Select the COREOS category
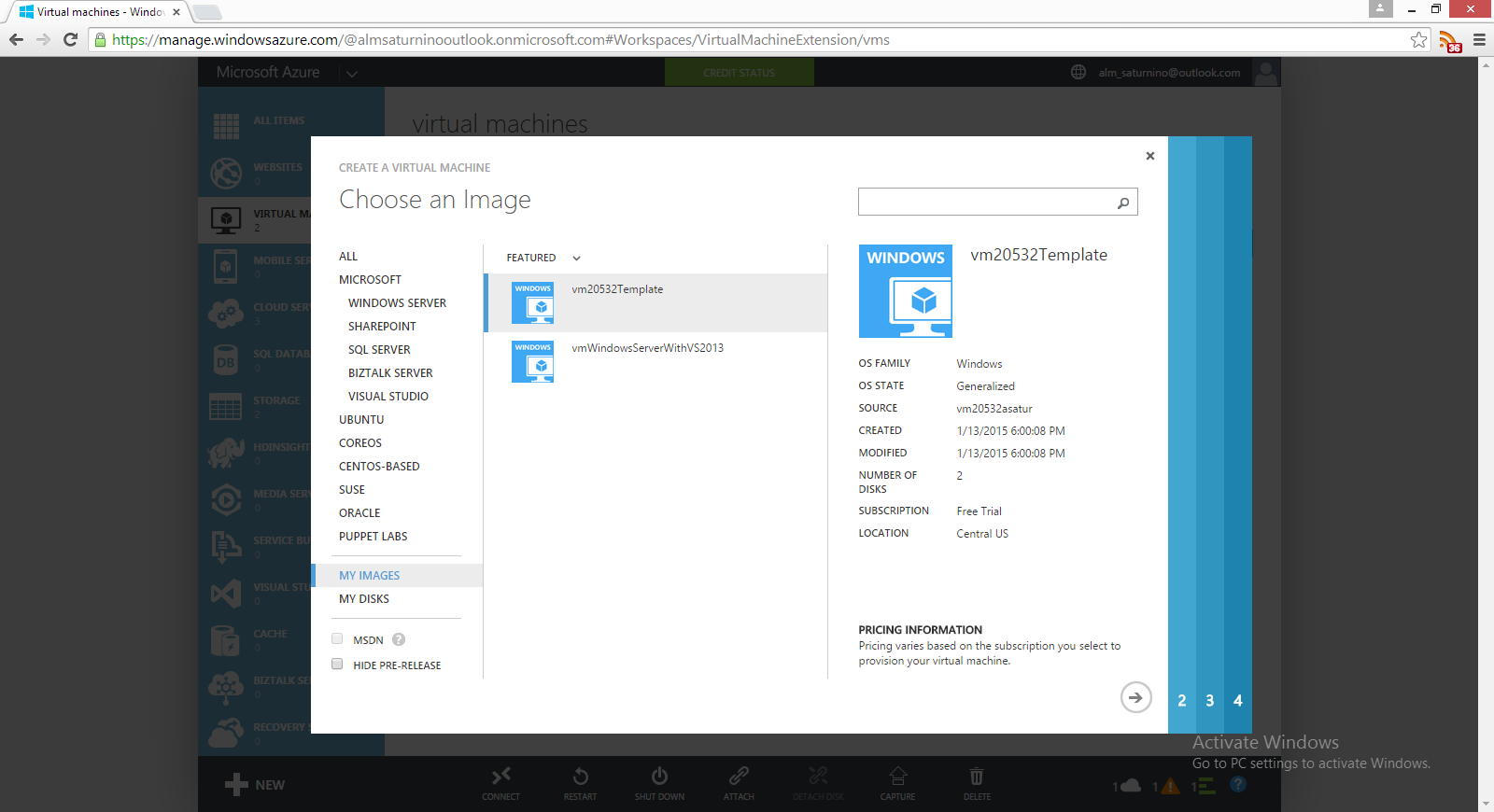 pyautogui.click(x=360, y=443)
